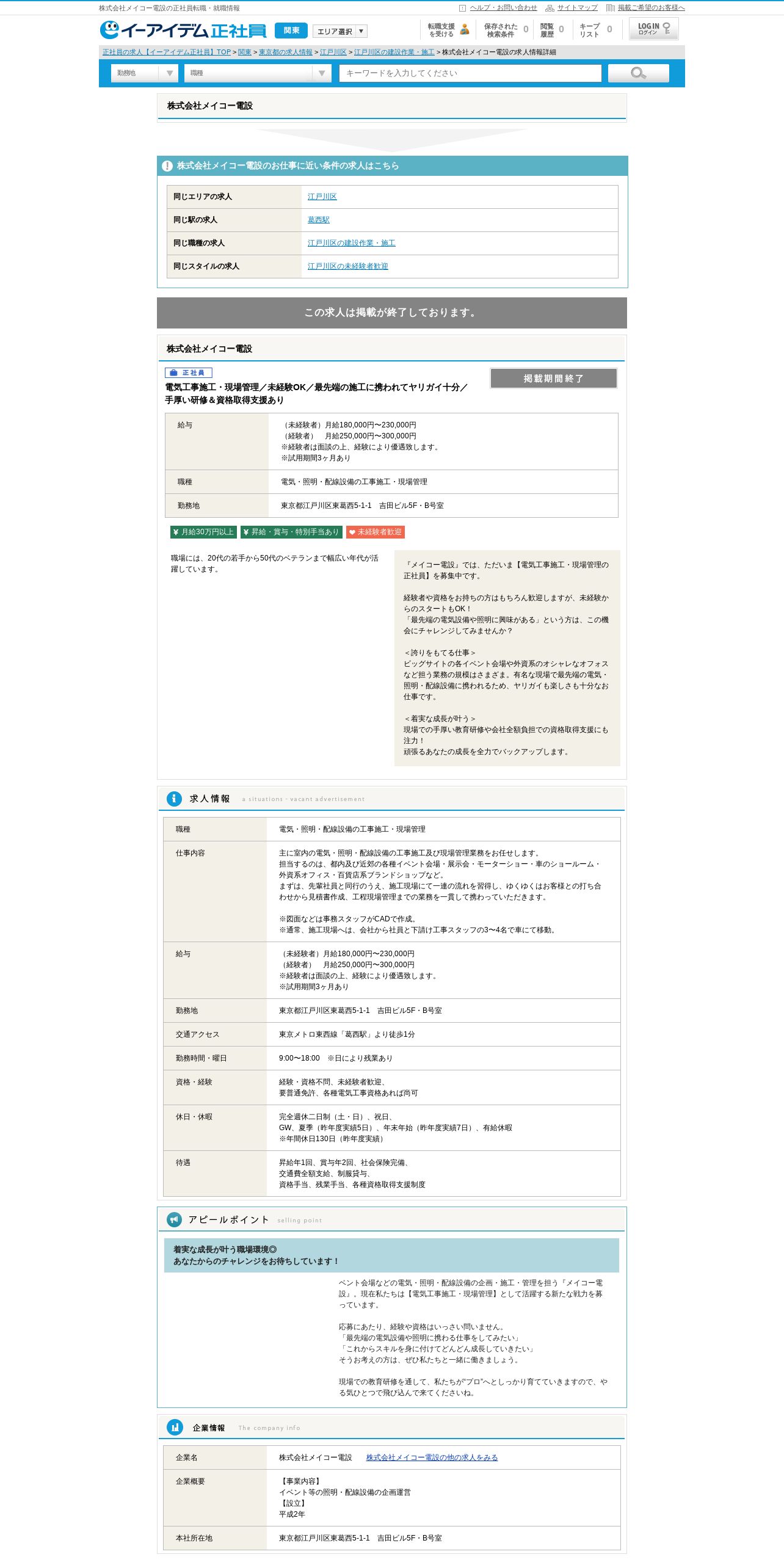Click the exclamation icon in teal header
This screenshot has width=784, height=1568.
tap(167, 165)
